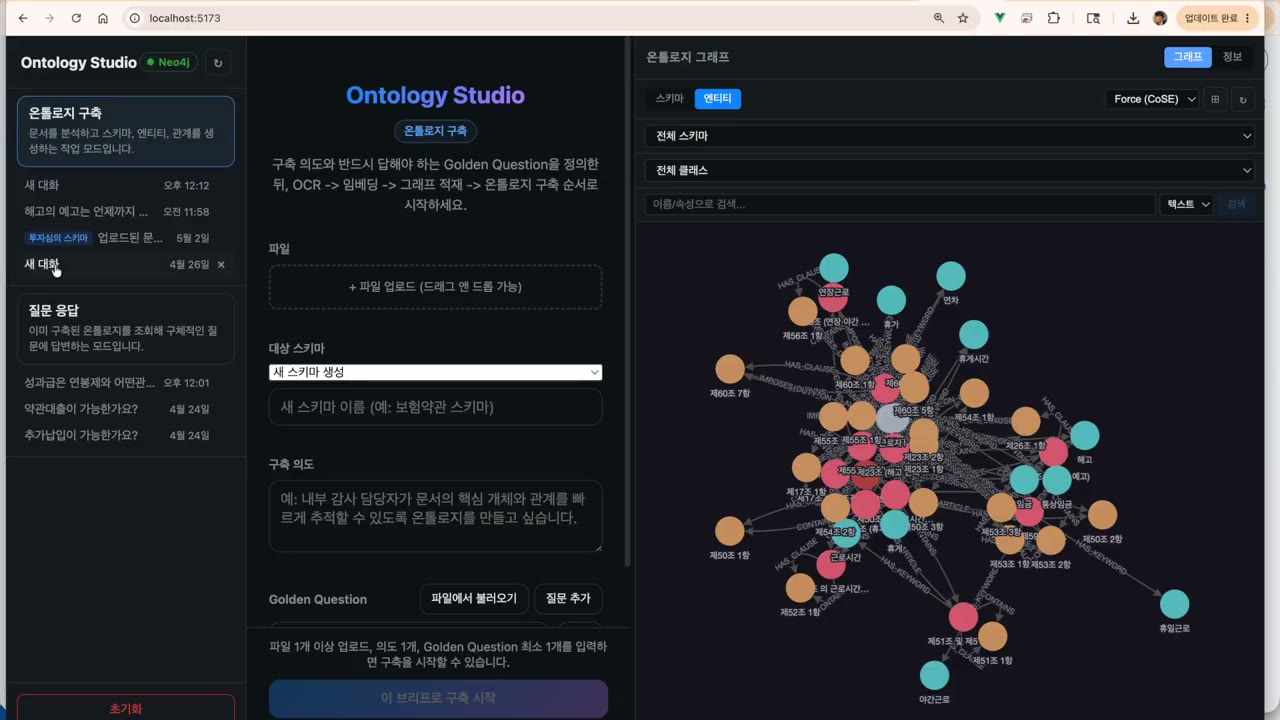Screen dimensions: 1280x720
Task: Focus the browser address bar
Action: 520,18
